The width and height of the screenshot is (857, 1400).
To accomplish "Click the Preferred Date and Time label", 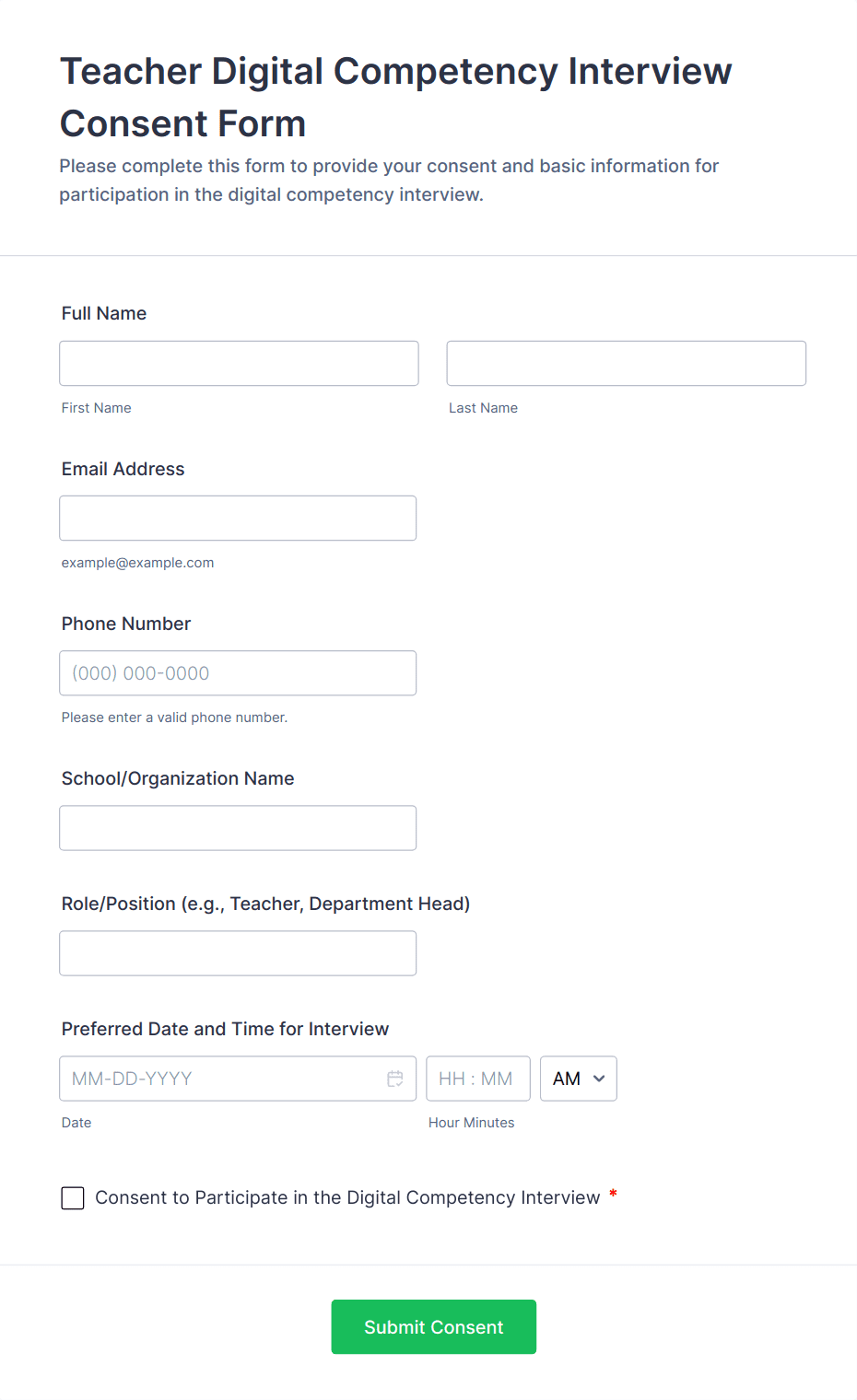I will pos(225,1029).
